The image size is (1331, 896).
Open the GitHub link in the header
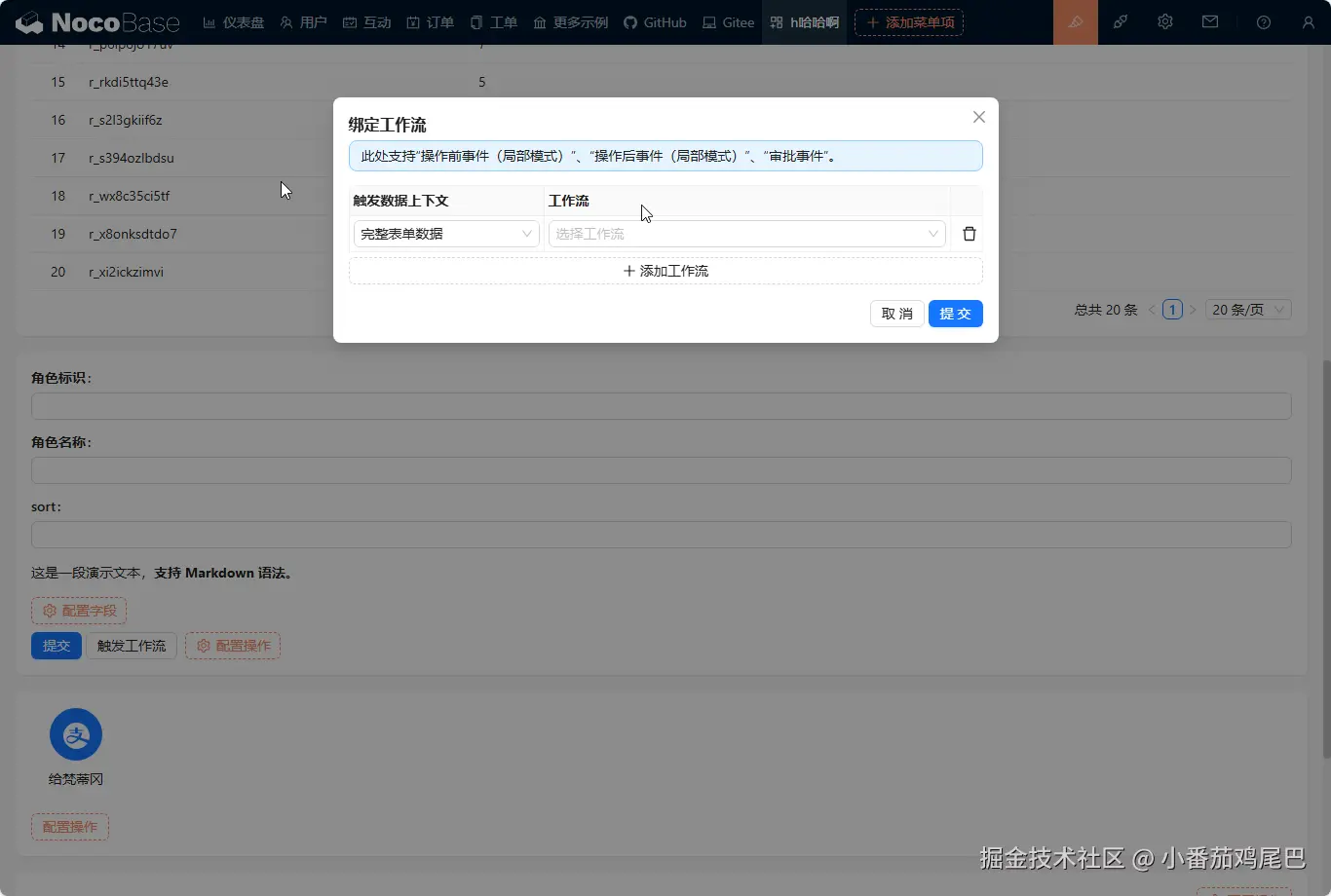point(655,22)
